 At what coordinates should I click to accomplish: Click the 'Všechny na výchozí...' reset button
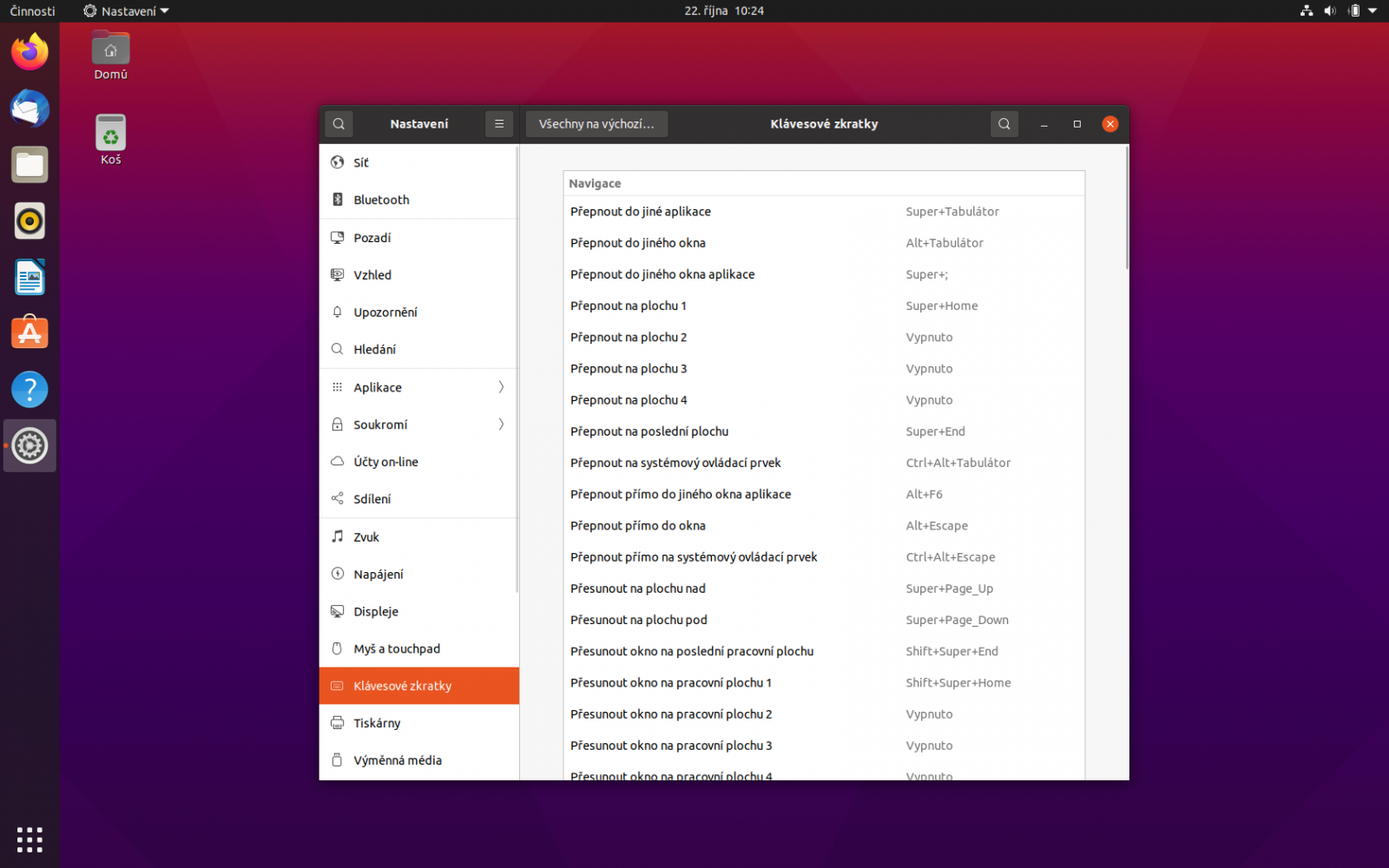[596, 123]
